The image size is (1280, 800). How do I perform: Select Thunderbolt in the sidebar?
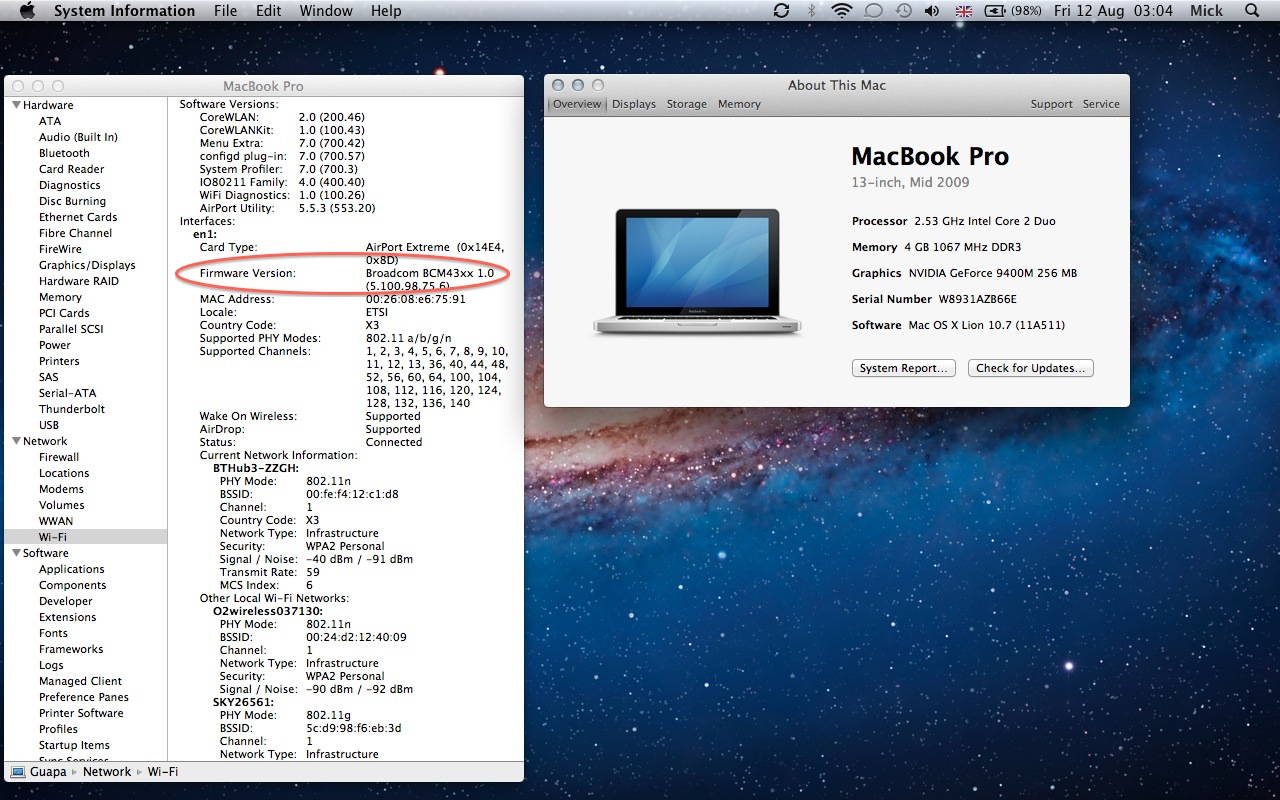pyautogui.click(x=72, y=409)
